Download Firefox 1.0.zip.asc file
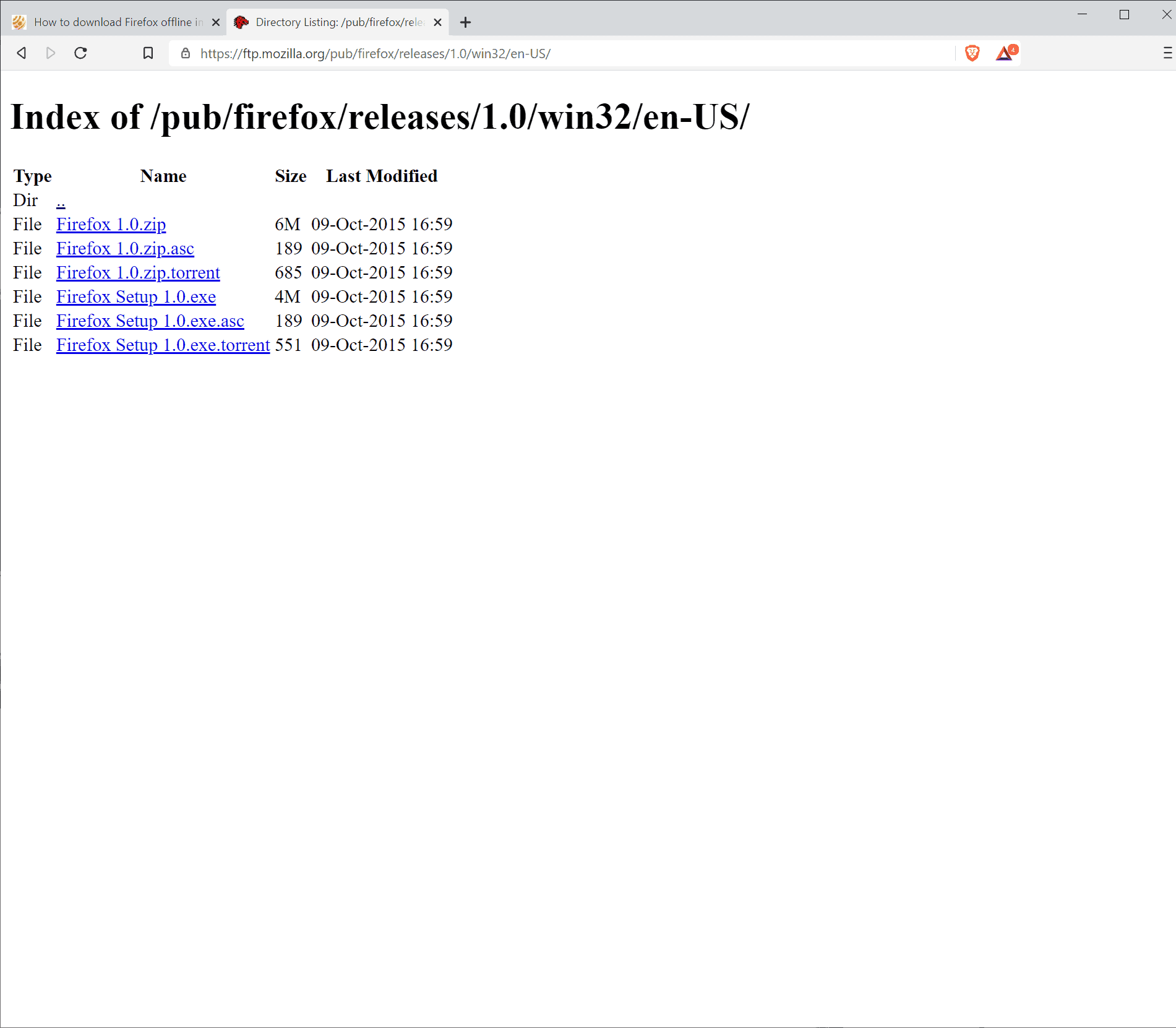Image resolution: width=1176 pixels, height=1028 pixels. (x=124, y=249)
